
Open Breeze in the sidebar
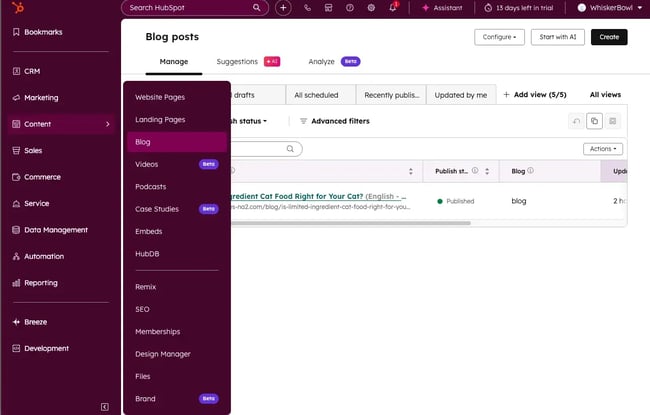30,322
